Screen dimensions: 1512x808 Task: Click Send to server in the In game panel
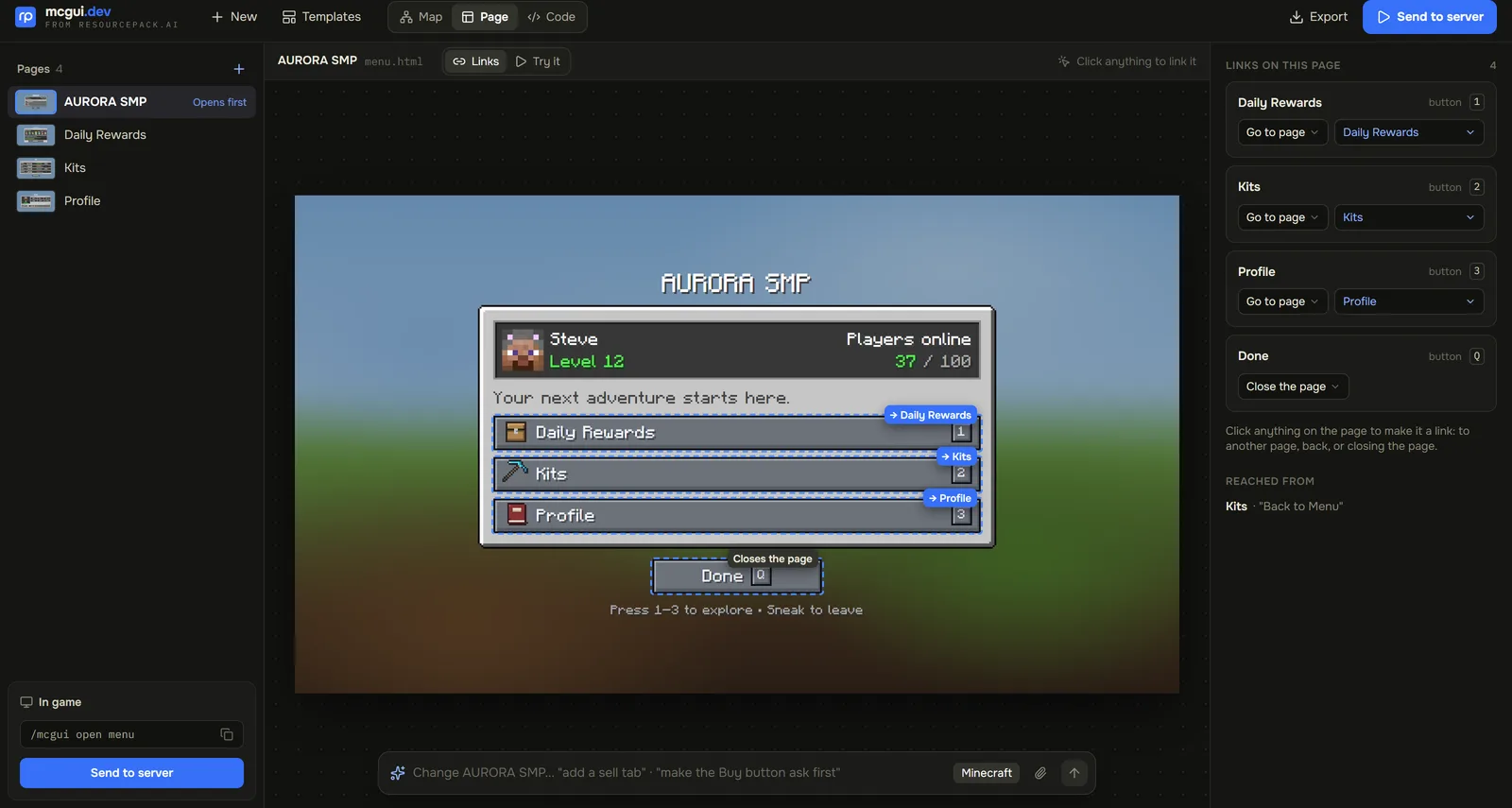pyautogui.click(x=131, y=773)
